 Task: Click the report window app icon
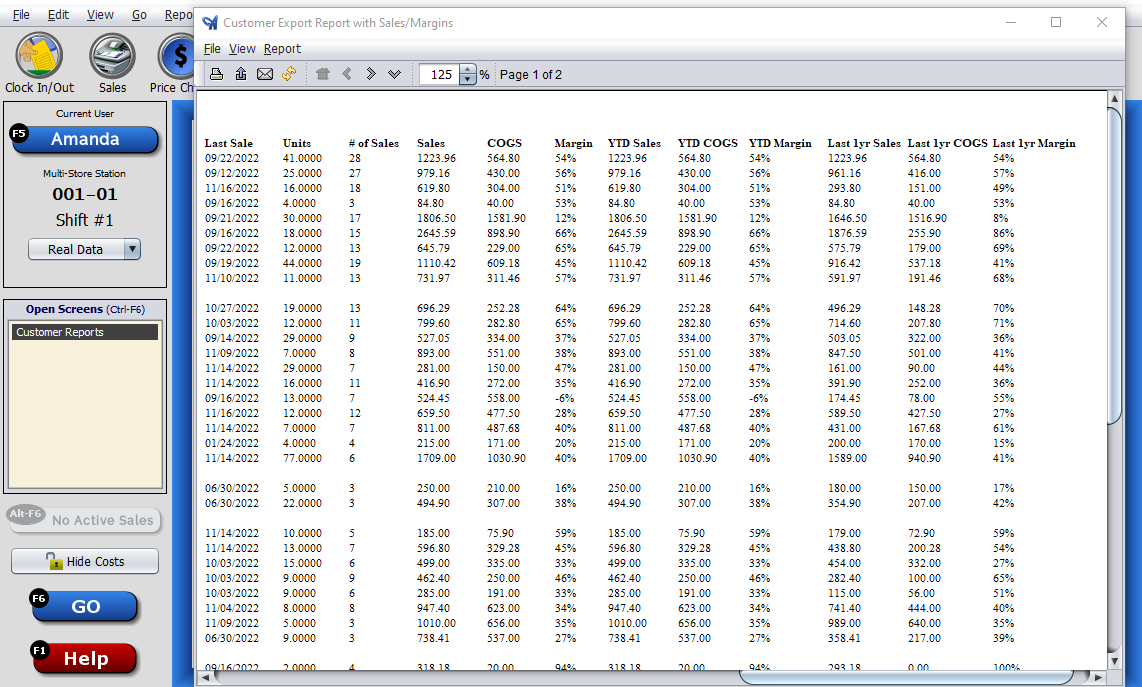210,23
